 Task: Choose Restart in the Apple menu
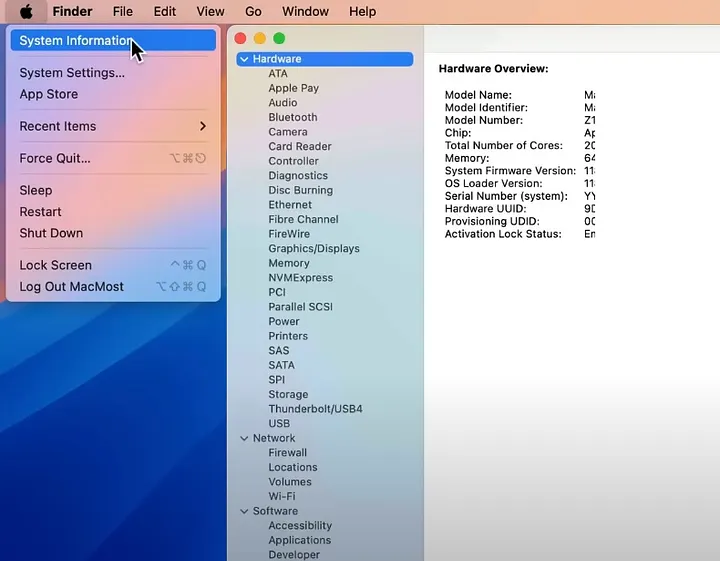[40, 212]
